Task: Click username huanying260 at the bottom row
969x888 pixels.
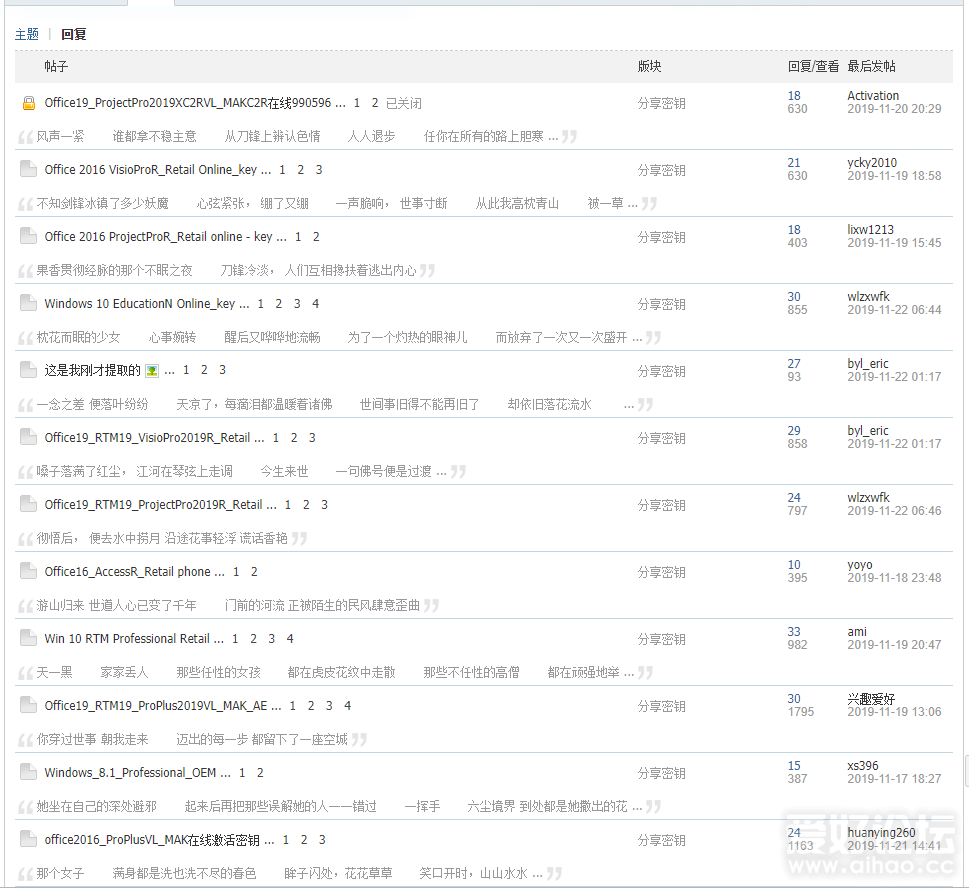Action: click(x=880, y=831)
